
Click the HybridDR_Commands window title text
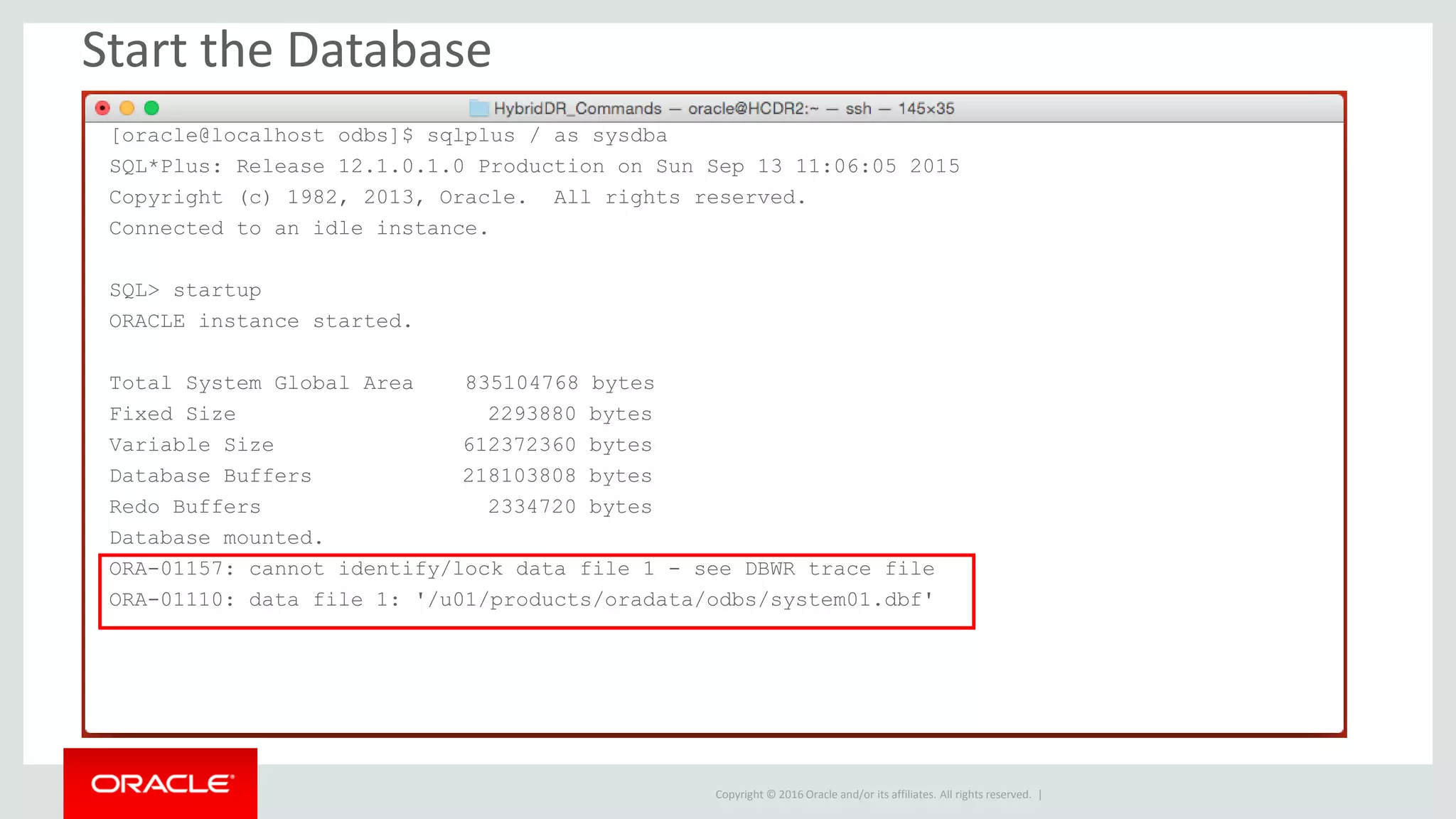click(x=724, y=108)
